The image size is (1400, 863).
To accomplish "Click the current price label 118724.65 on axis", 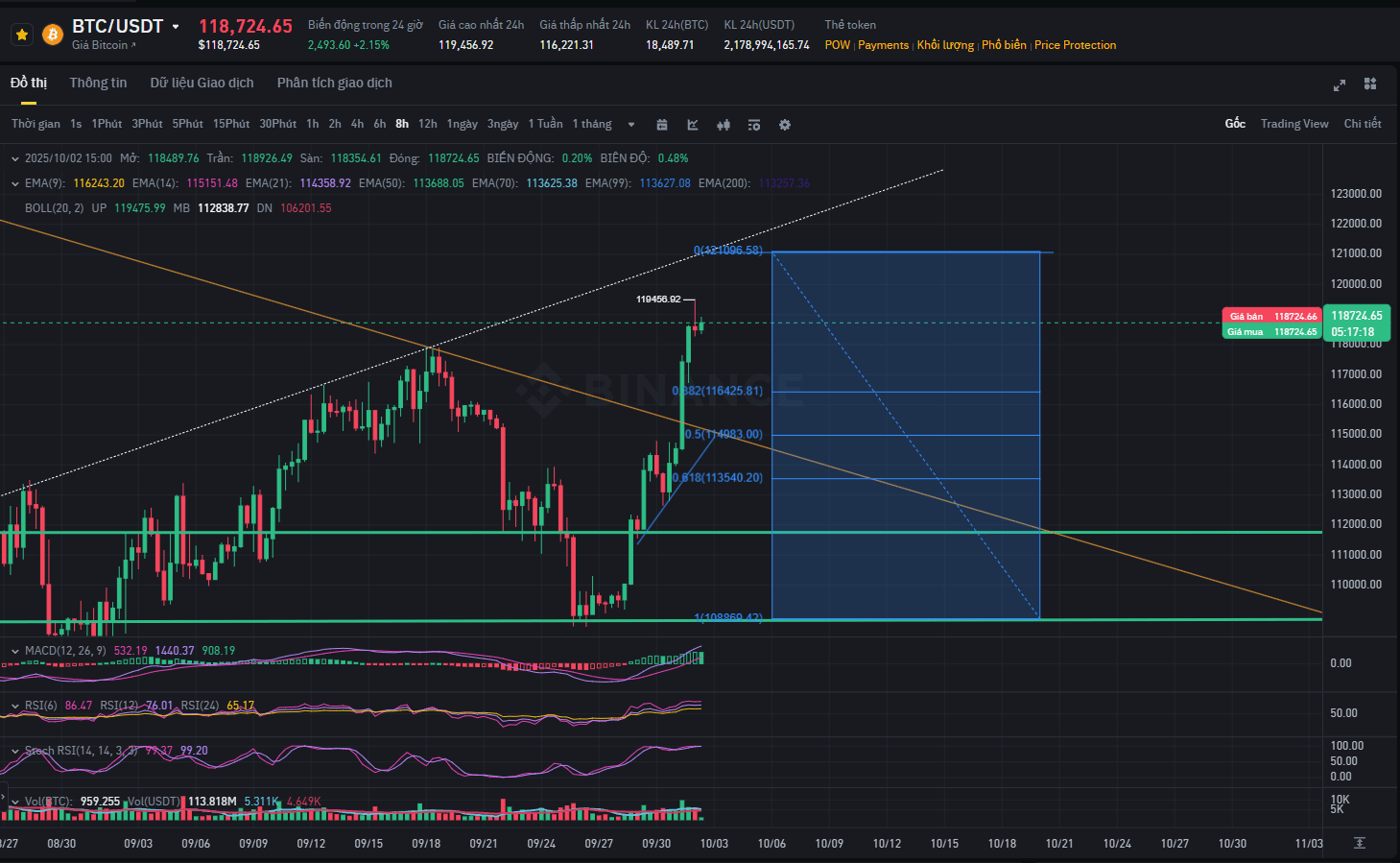I will (1356, 316).
